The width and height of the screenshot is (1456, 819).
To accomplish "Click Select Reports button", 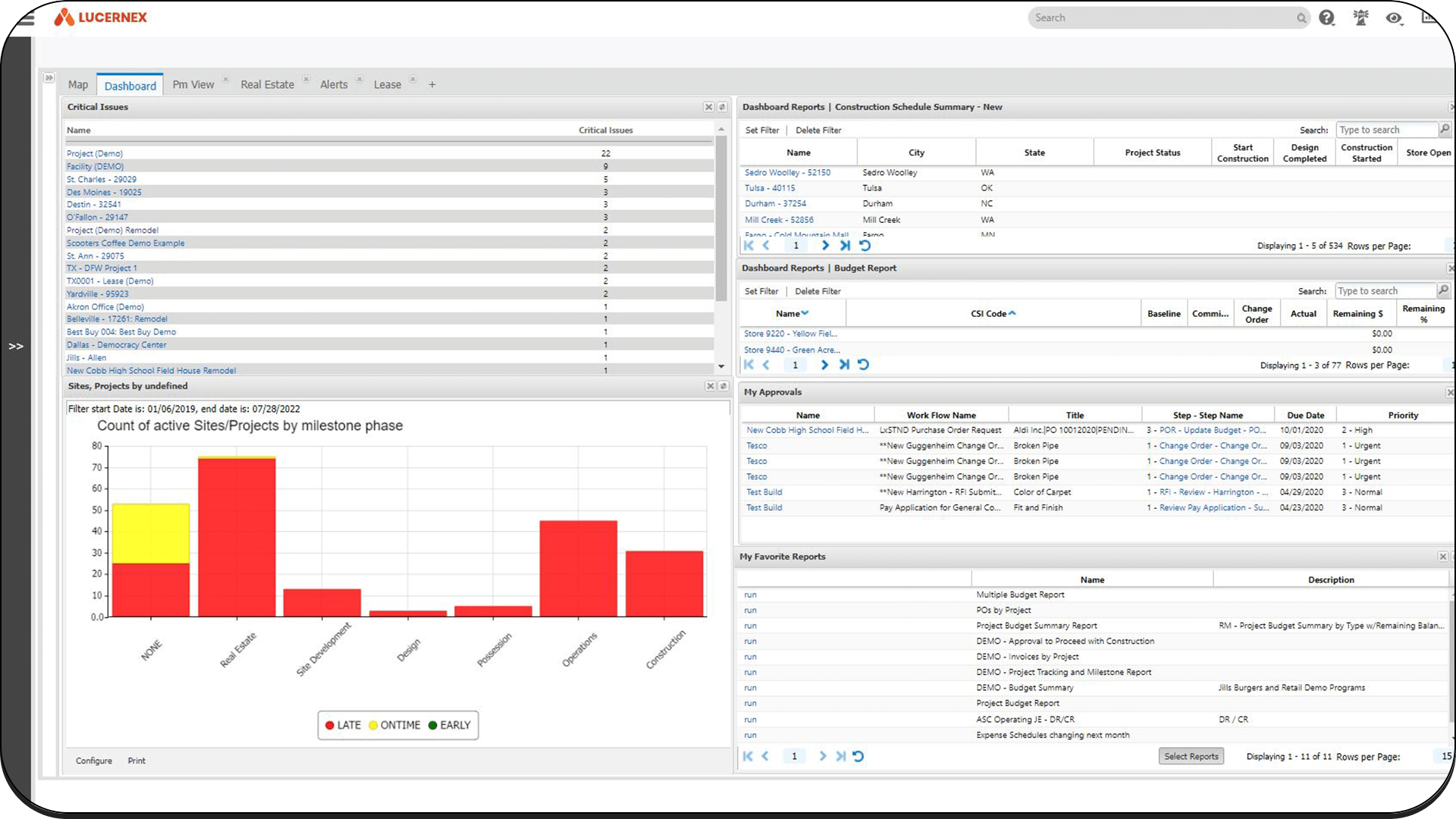I will click(x=1191, y=757).
